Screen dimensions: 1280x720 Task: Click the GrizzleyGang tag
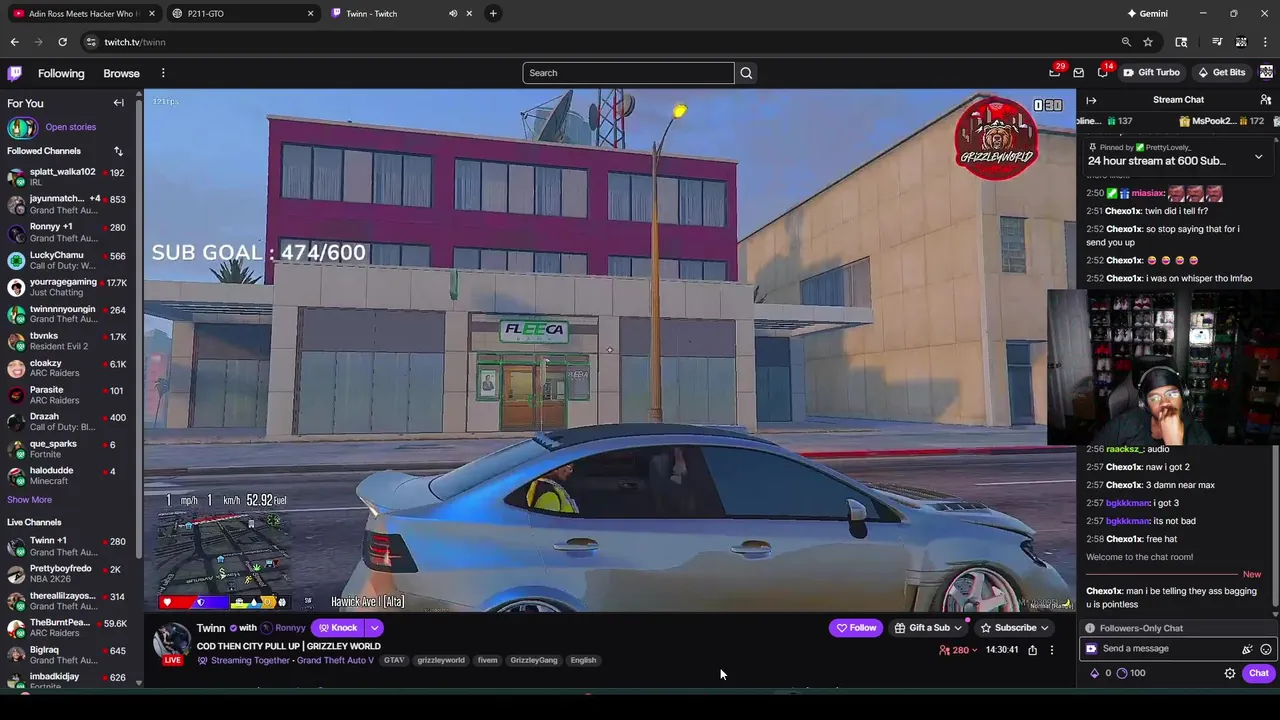[x=533, y=660]
